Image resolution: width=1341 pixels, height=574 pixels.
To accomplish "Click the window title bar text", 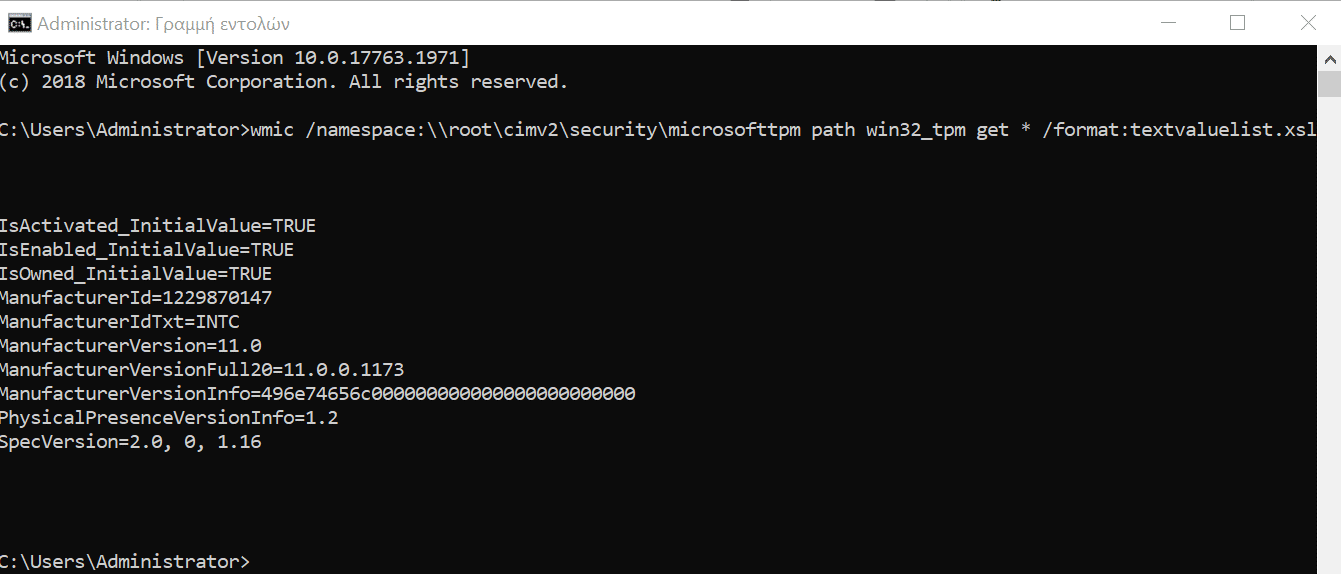I will 163,23.
